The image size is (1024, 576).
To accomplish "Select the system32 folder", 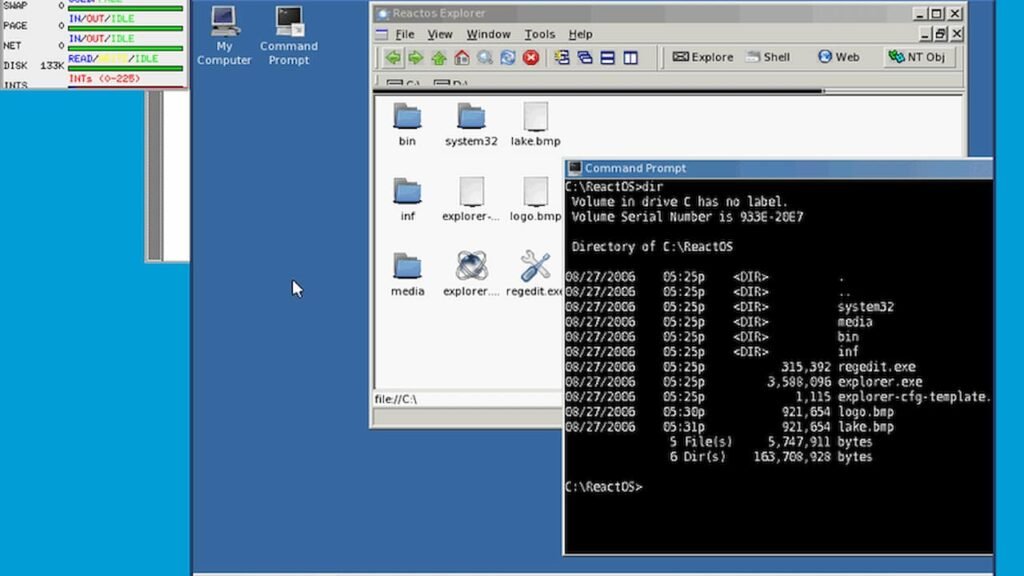I will pyautogui.click(x=471, y=117).
